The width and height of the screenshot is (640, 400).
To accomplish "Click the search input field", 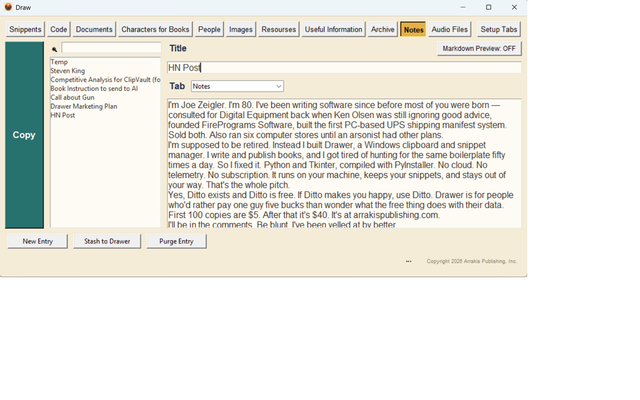I will [x=111, y=48].
